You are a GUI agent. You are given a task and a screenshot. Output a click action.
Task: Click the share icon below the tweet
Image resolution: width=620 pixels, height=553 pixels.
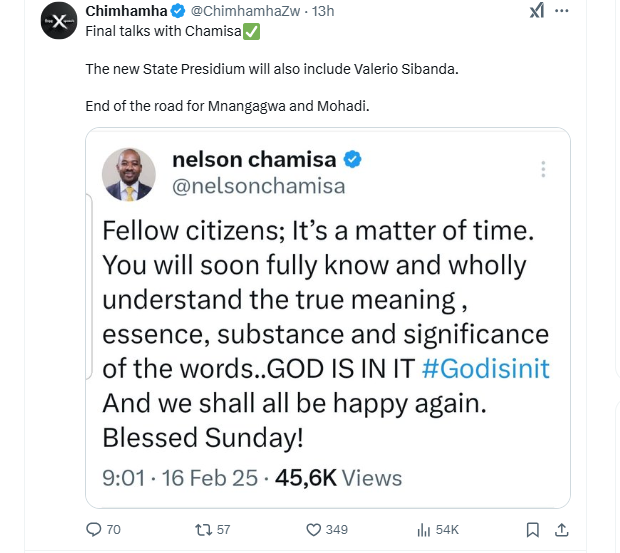click(562, 529)
